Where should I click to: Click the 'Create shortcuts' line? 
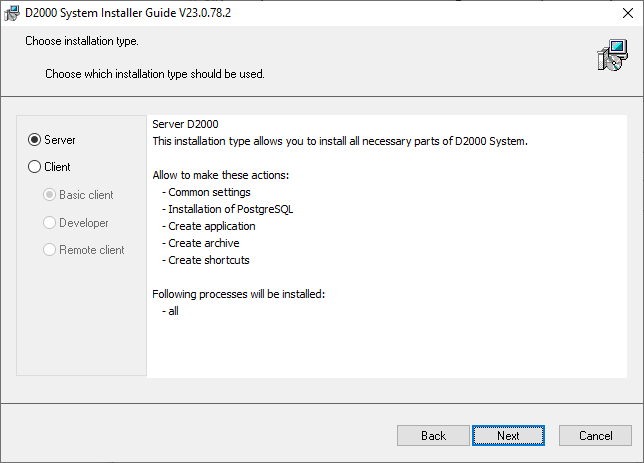209,260
